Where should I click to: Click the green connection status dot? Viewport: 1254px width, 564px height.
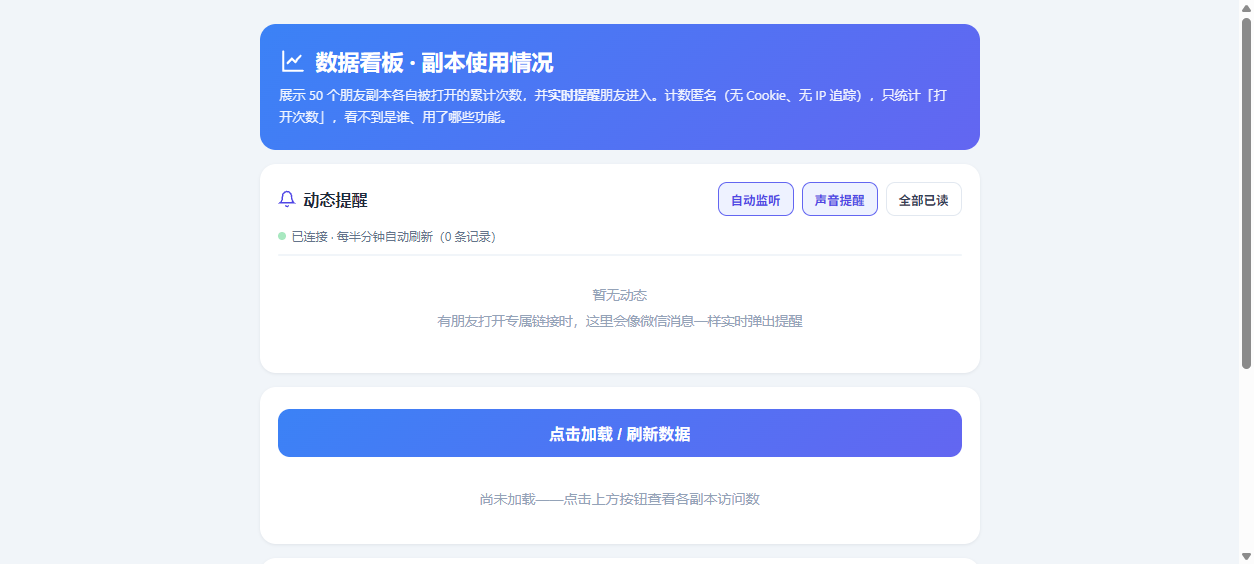282,237
